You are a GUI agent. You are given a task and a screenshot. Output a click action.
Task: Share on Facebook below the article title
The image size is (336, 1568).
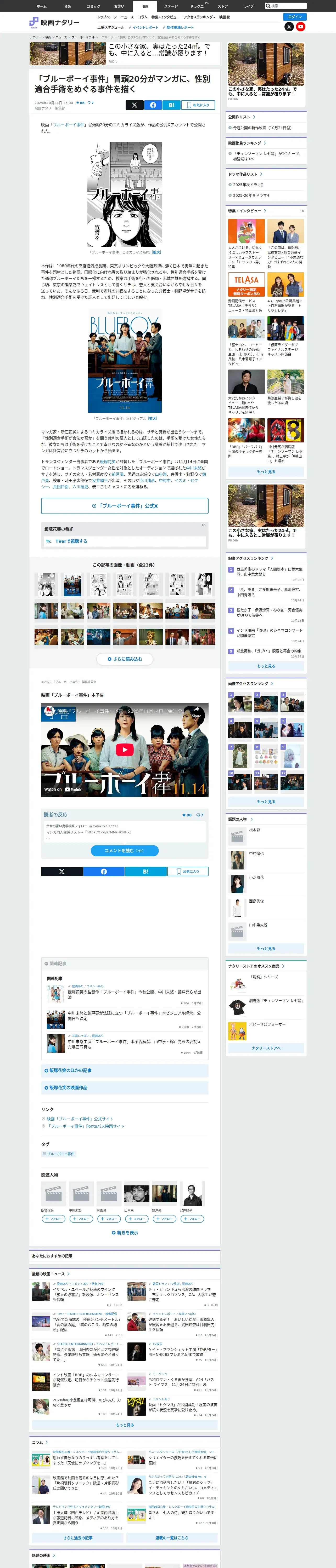(153, 105)
